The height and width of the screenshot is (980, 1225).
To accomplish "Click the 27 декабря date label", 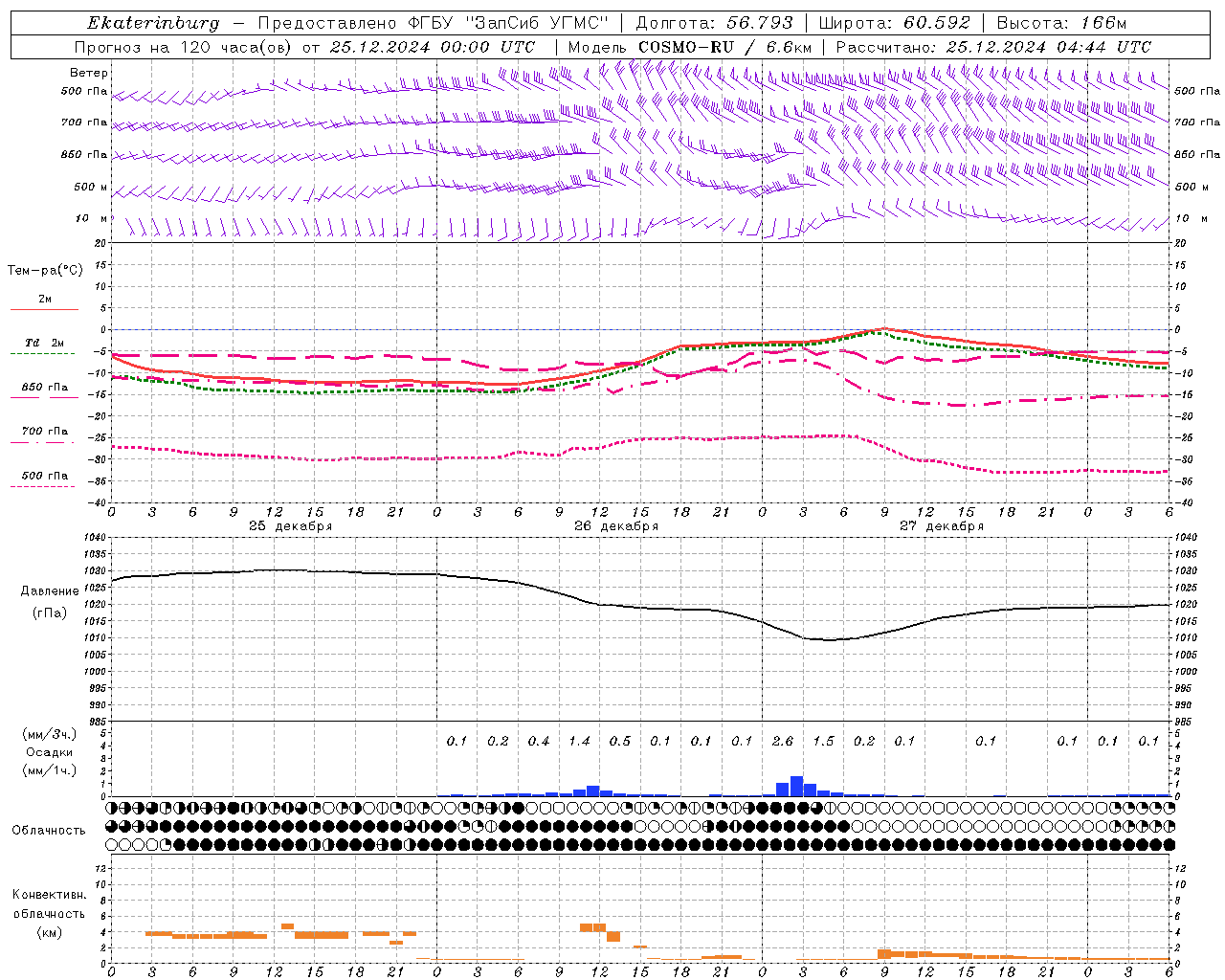I will [942, 526].
